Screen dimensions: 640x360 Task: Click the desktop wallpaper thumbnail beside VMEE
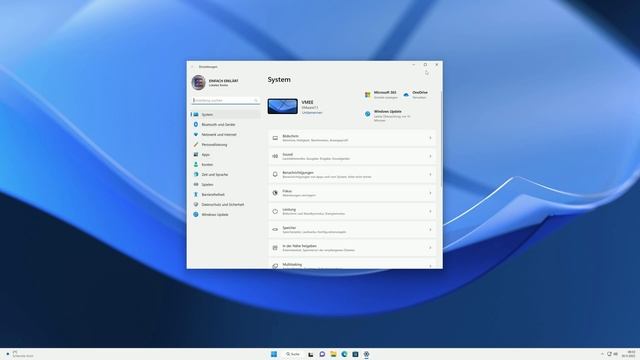point(282,106)
